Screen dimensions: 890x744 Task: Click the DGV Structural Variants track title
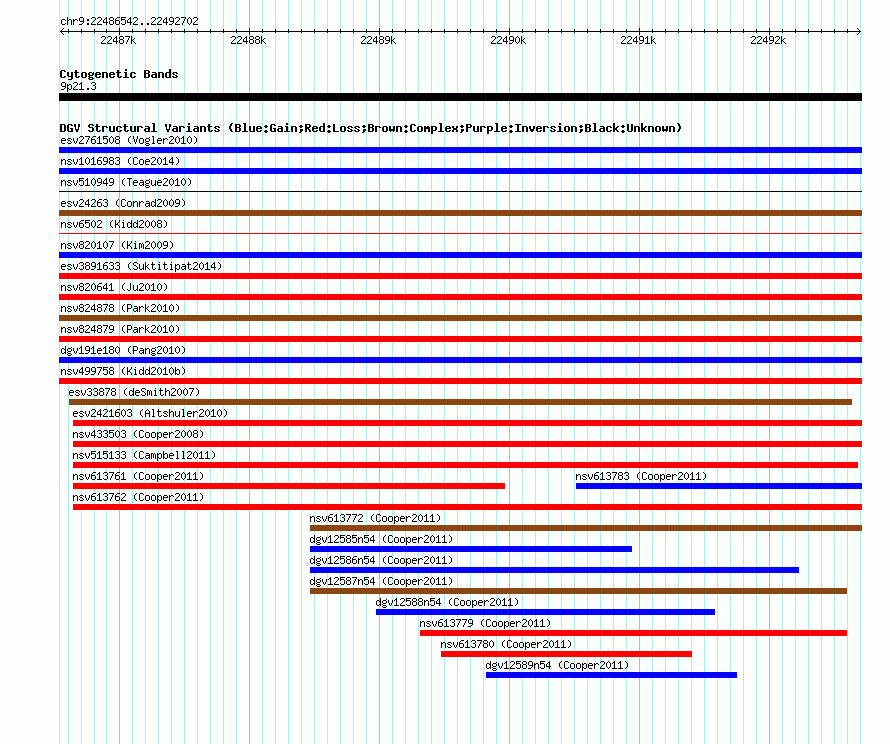(371, 128)
